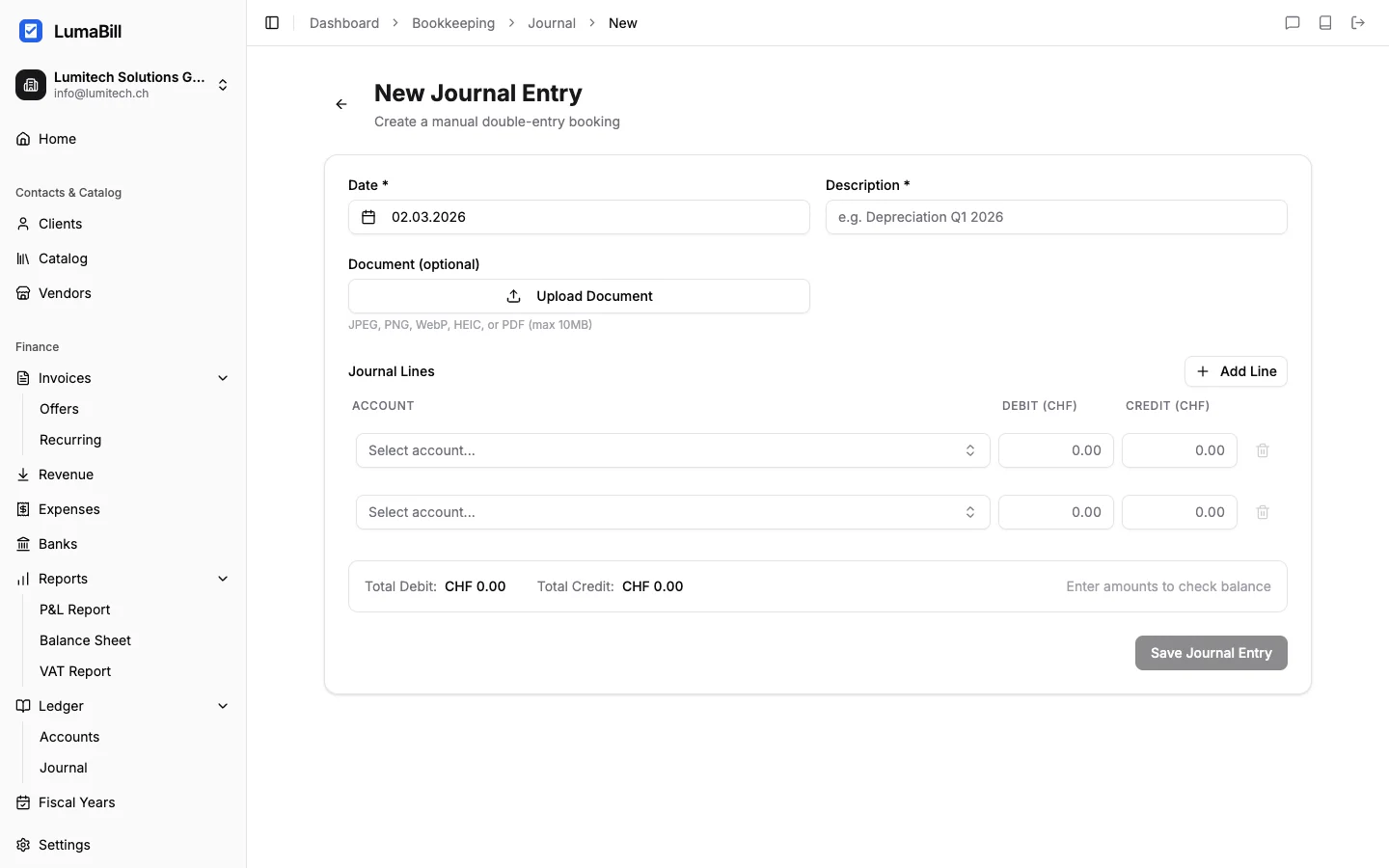Toggle the sidebar with the panel icon

[271, 22]
